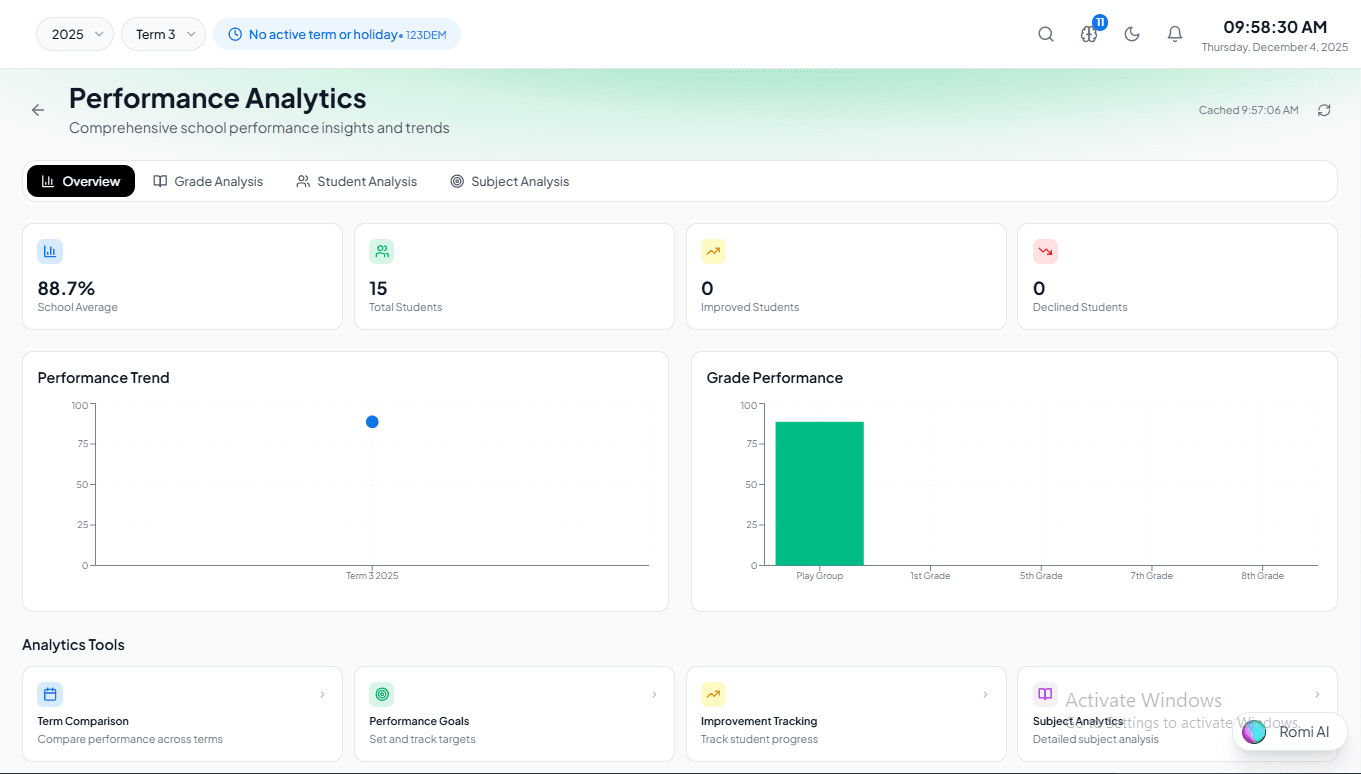1361x774 pixels.
Task: Click the upward trend icon on Improved Students
Action: click(x=713, y=251)
